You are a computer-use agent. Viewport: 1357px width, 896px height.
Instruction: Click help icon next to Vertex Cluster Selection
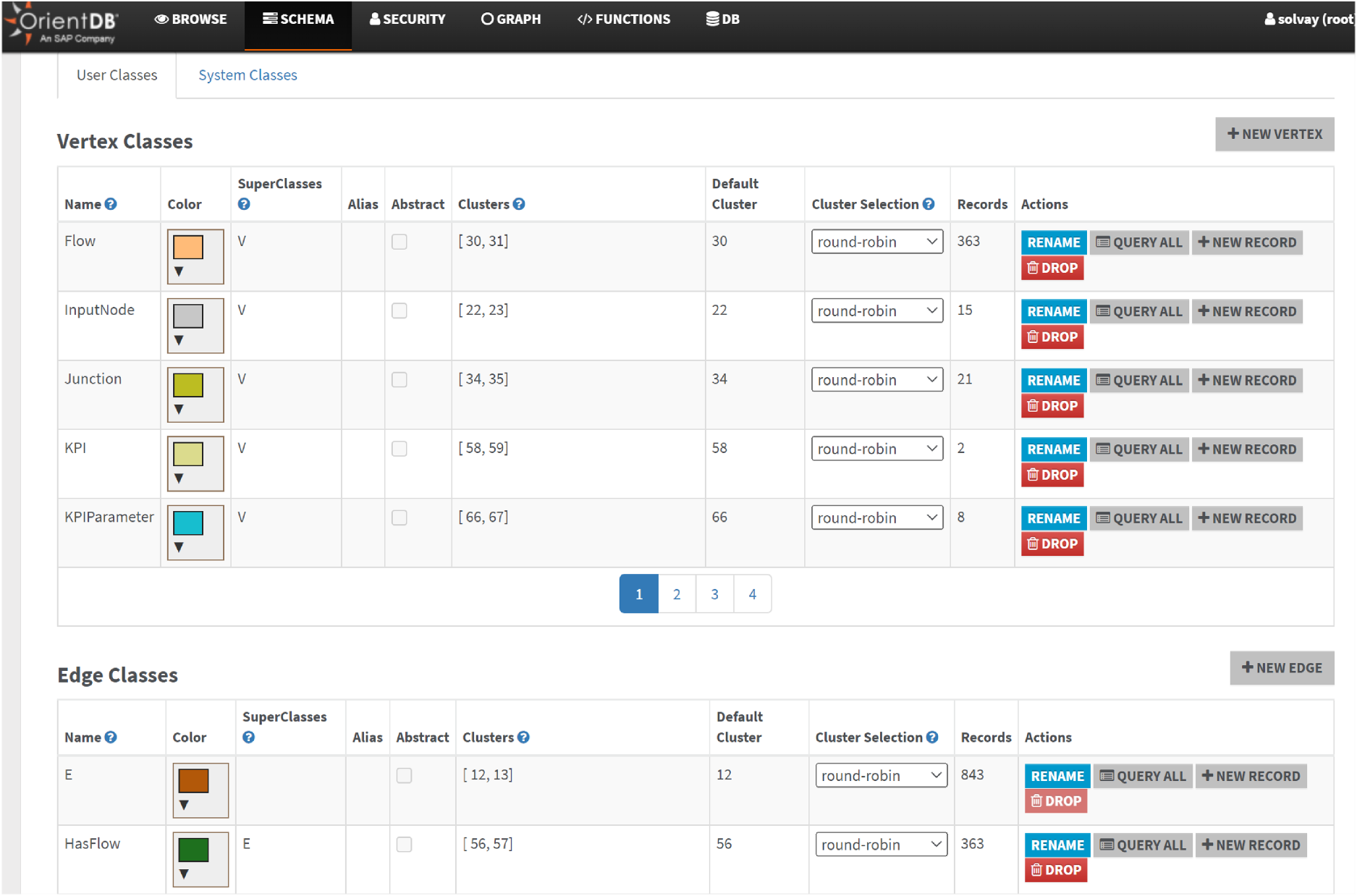coord(929,204)
